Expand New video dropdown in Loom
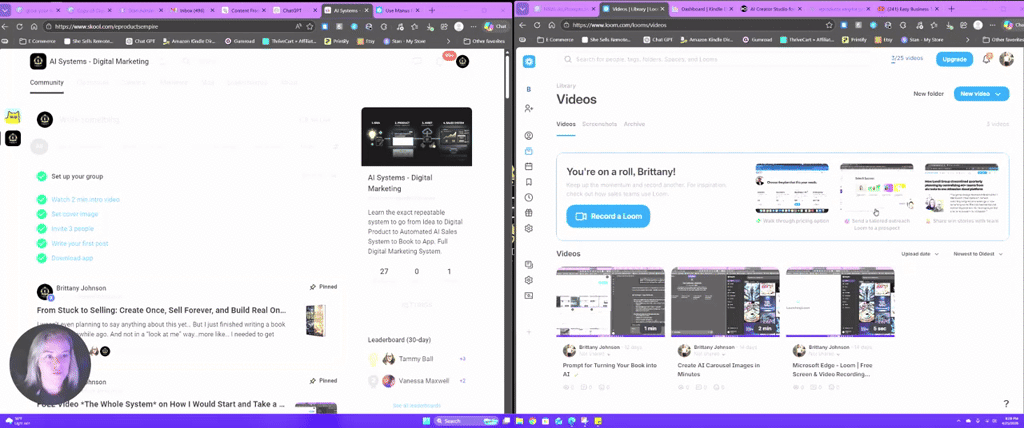 coord(999,94)
